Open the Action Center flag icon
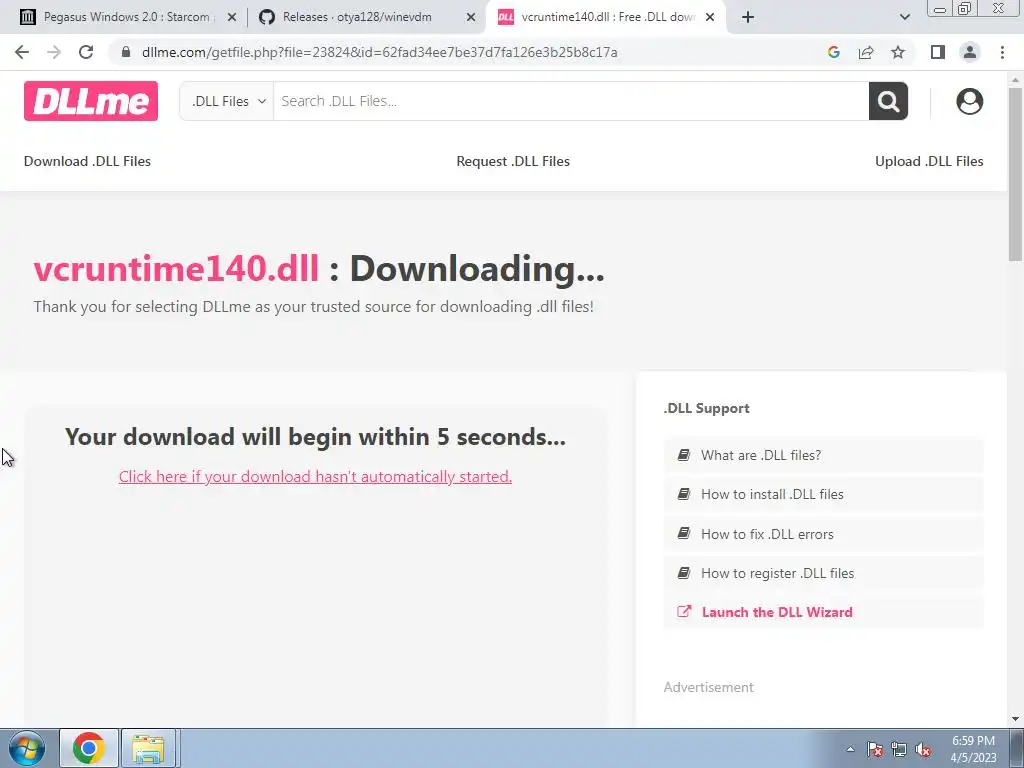The height and width of the screenshot is (768, 1024). coord(875,749)
